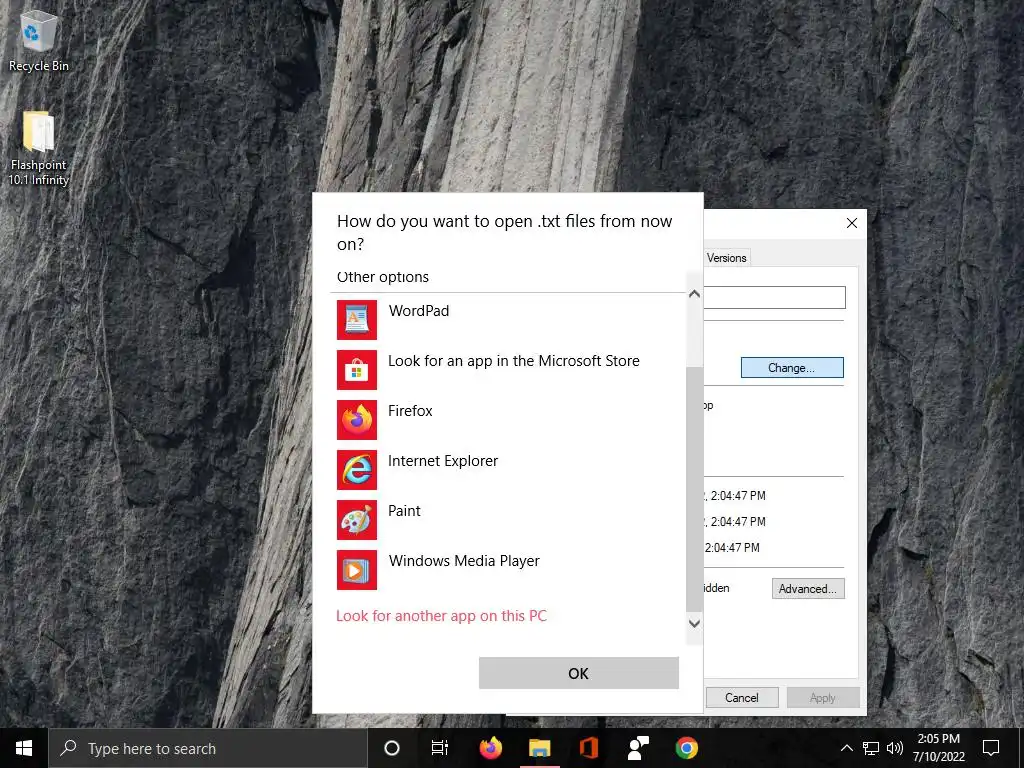Click the Change... button in Properties
Screen dimensions: 1024x768
click(792, 368)
